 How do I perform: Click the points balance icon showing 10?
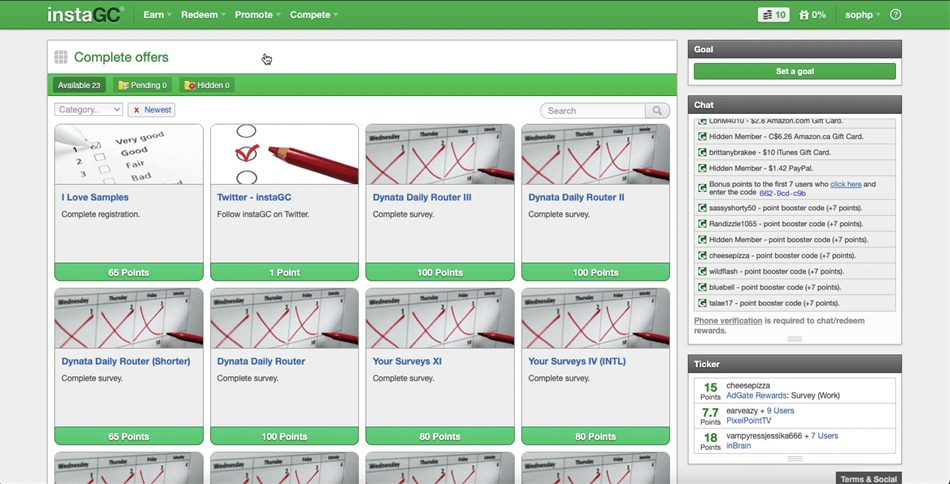pyautogui.click(x=774, y=15)
